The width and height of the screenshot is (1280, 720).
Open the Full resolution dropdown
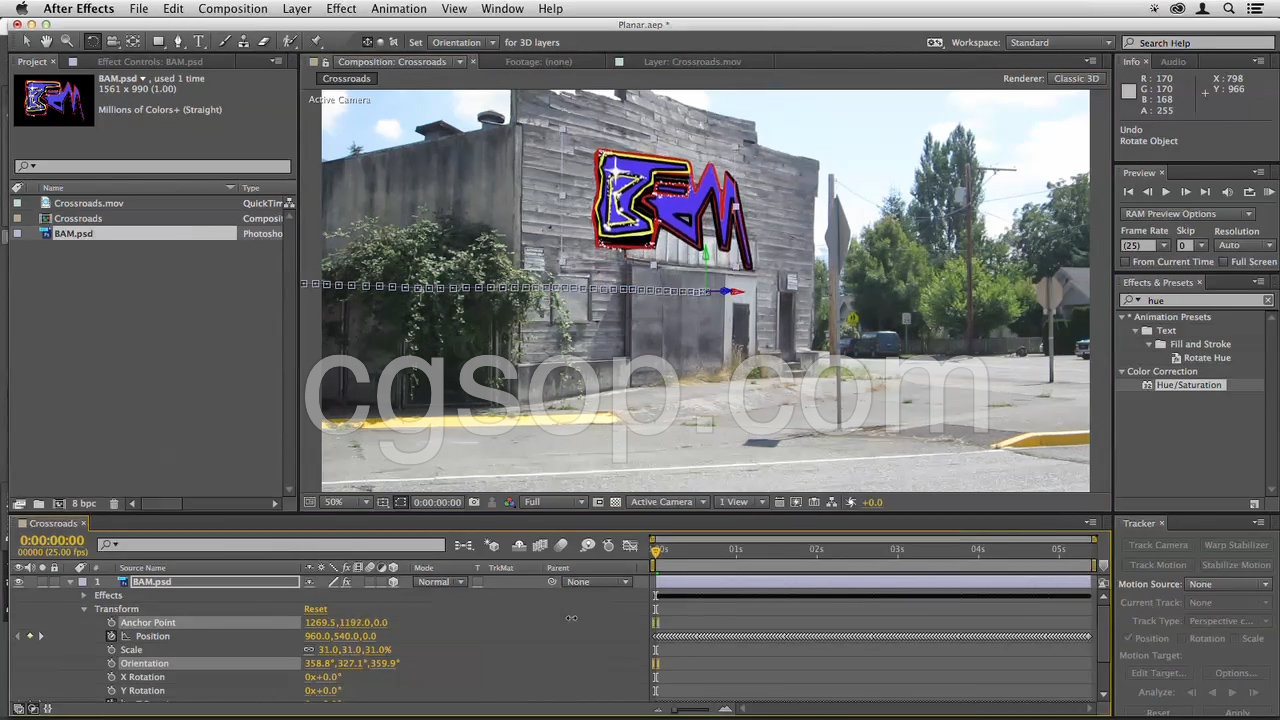554,502
